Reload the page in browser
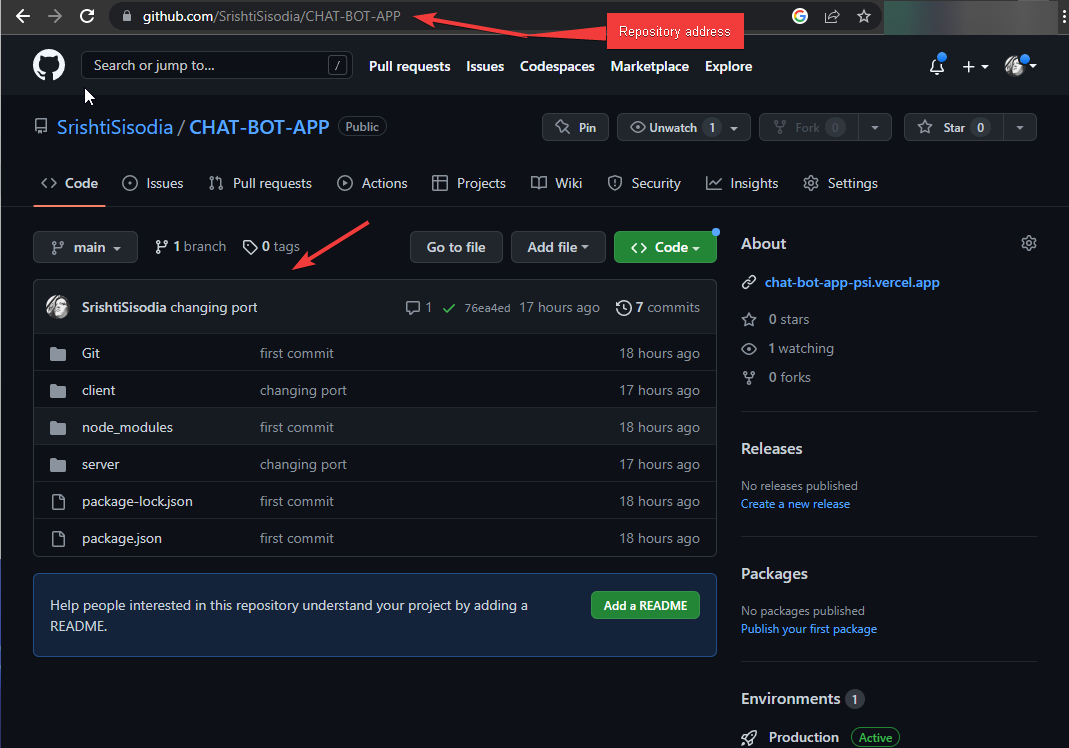This screenshot has height=748, width=1069. click(x=87, y=16)
